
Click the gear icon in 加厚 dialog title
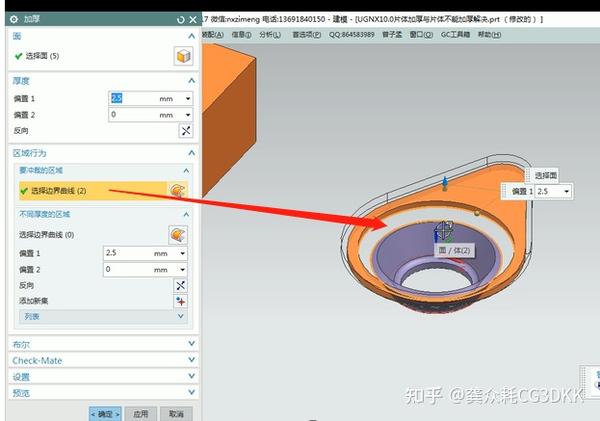14,19
